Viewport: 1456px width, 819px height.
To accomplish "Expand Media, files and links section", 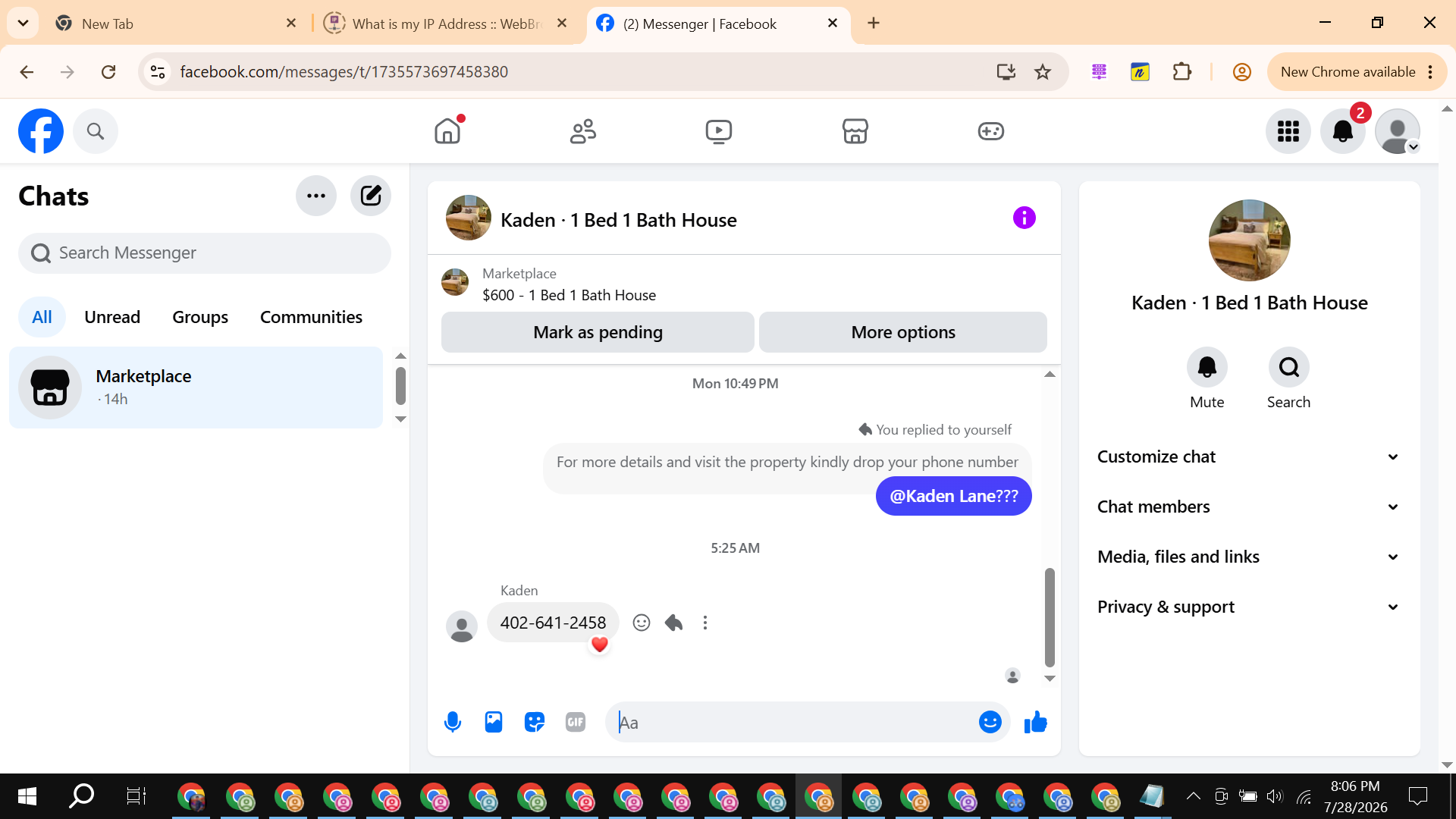I will [x=1249, y=557].
